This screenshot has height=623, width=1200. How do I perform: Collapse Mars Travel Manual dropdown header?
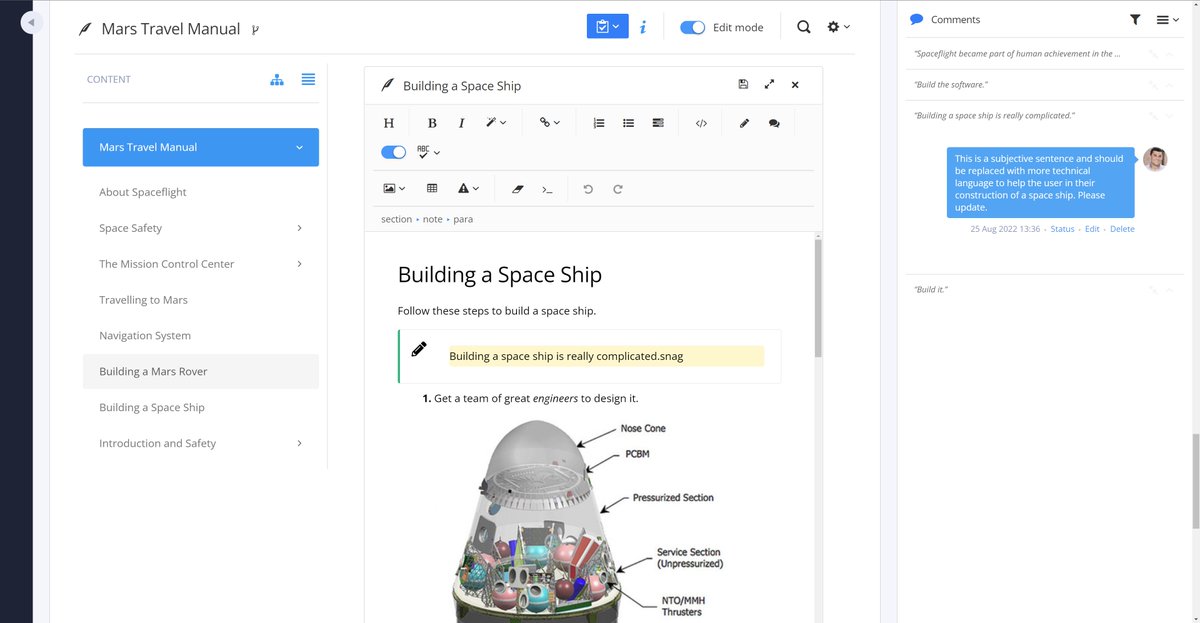pyautogui.click(x=201, y=147)
